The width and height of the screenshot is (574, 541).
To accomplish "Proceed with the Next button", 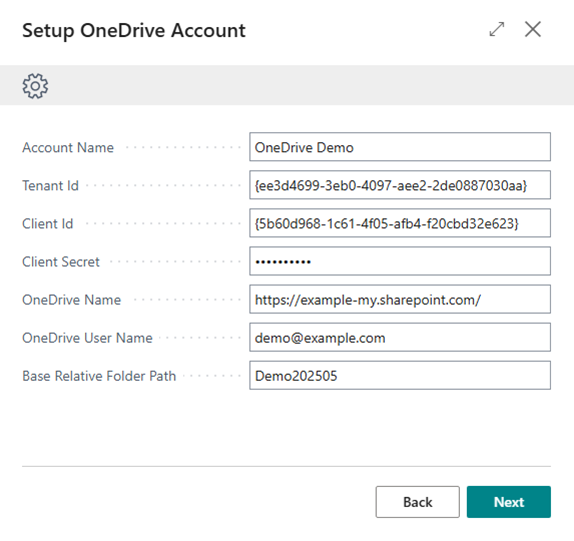I will coord(508,502).
